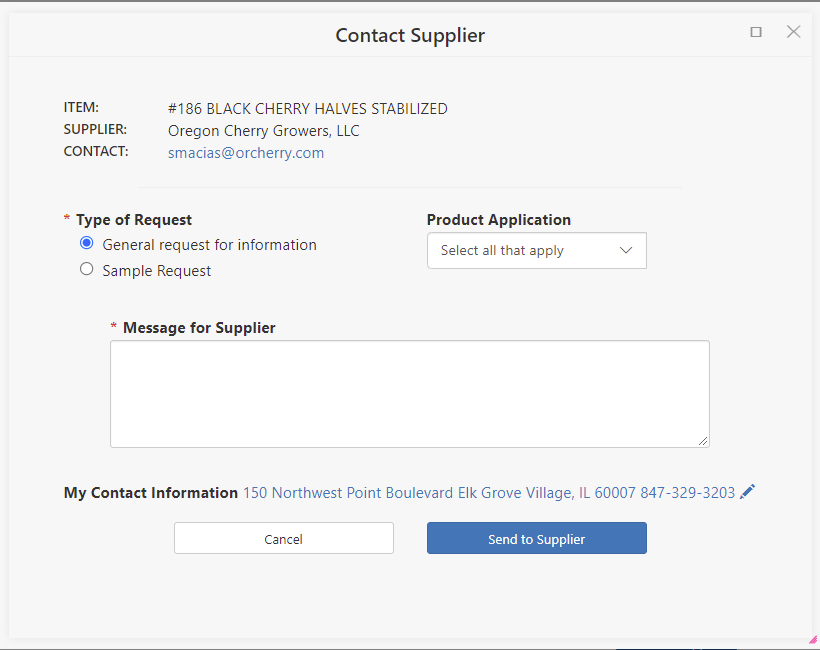
Task: Open the smacias@orcherry.com email link
Action: coord(246,153)
